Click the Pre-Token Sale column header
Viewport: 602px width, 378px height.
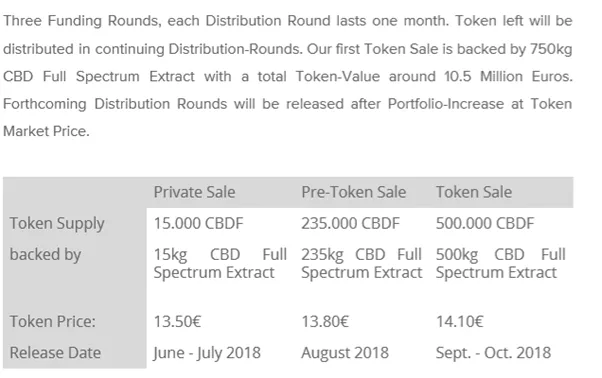click(x=354, y=192)
